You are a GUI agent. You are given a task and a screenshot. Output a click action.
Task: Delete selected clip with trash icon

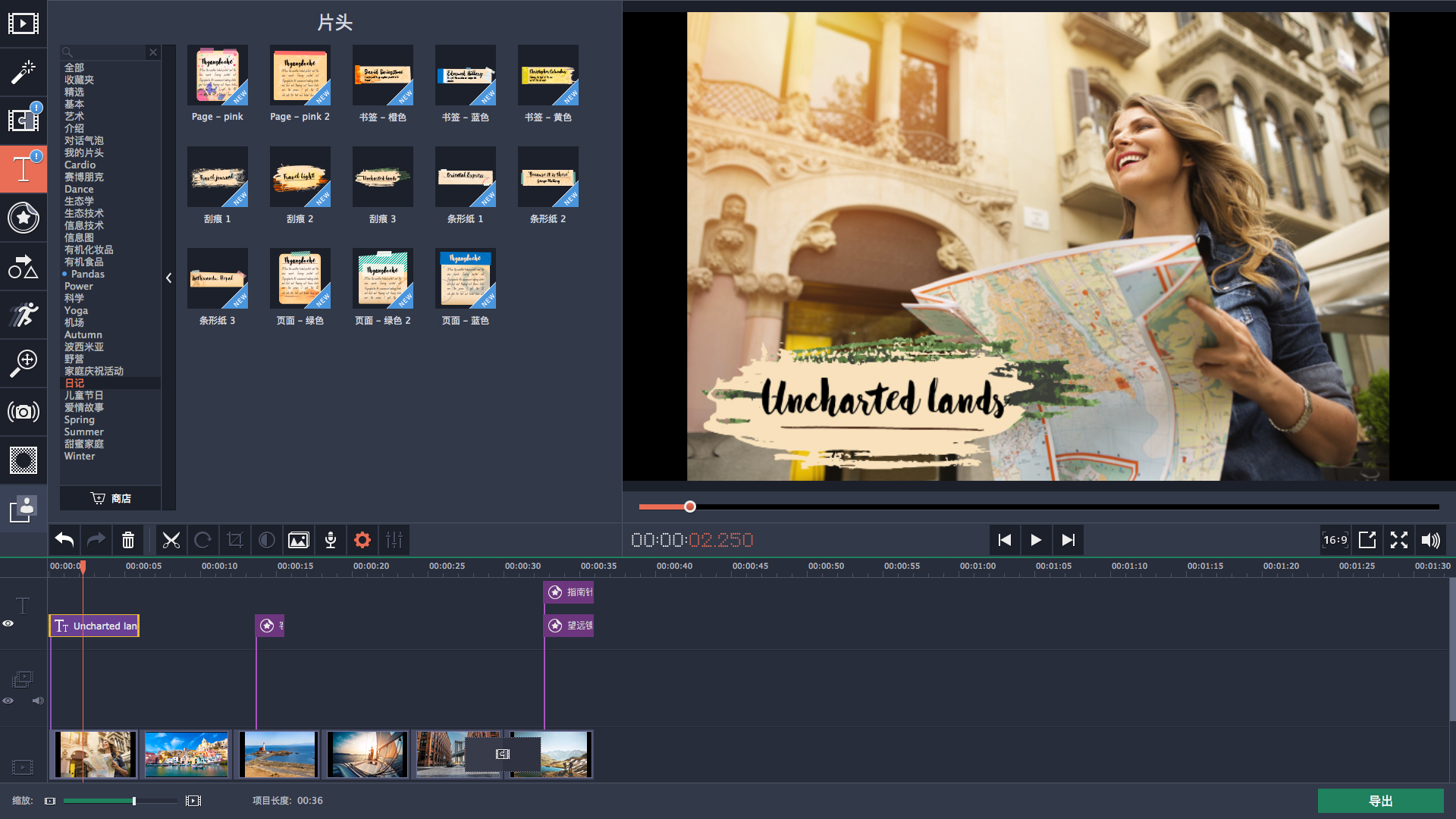click(x=128, y=540)
